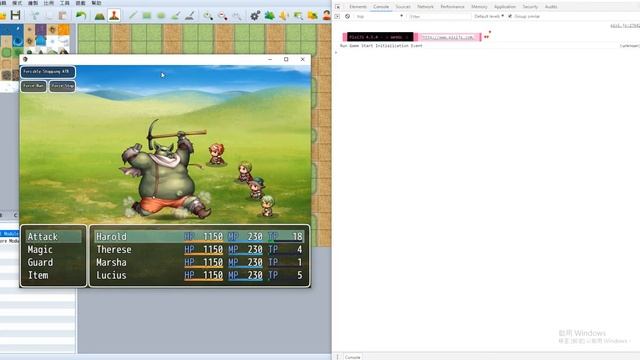
Task: Click the bottom drawer Console tab
Action: [x=352, y=357]
